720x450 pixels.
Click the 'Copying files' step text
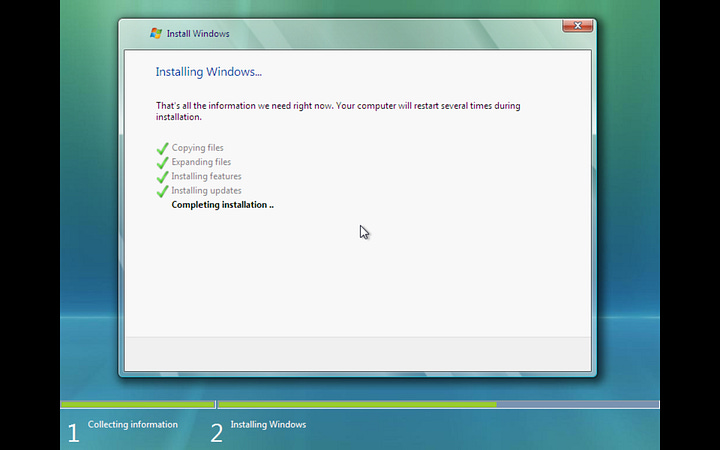pos(197,148)
